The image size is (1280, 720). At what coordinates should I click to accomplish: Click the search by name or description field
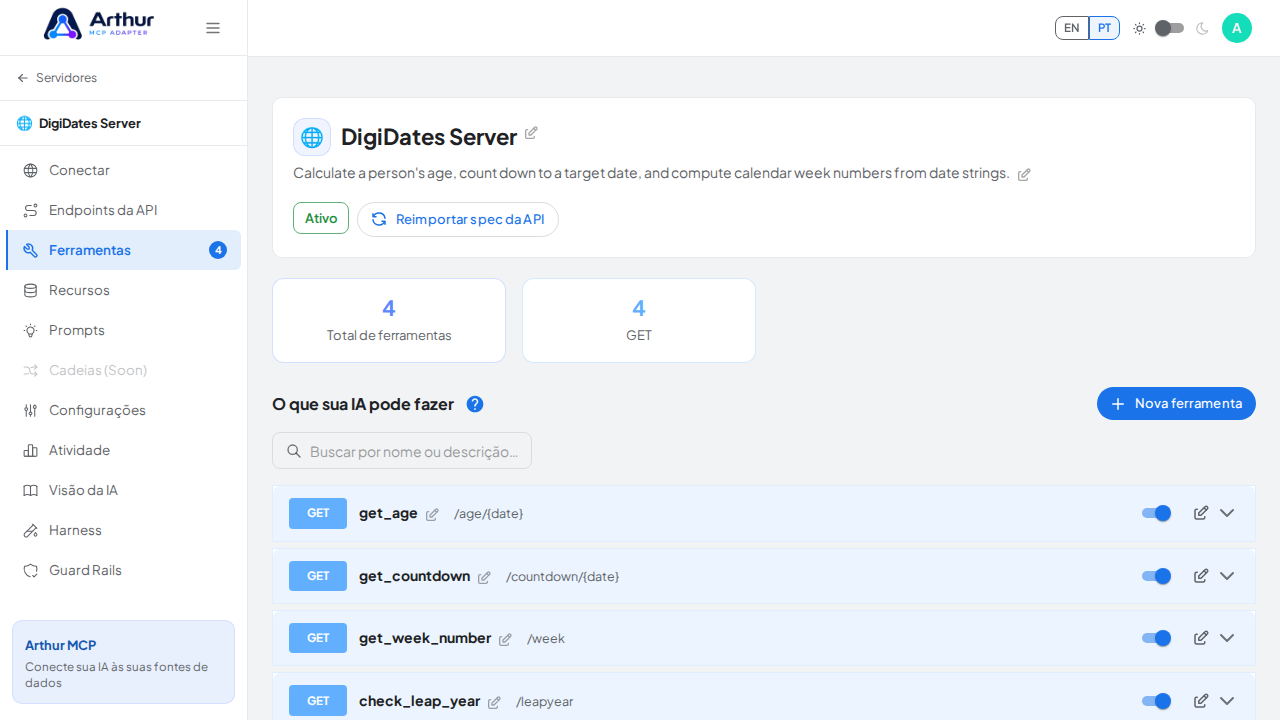[402, 451]
